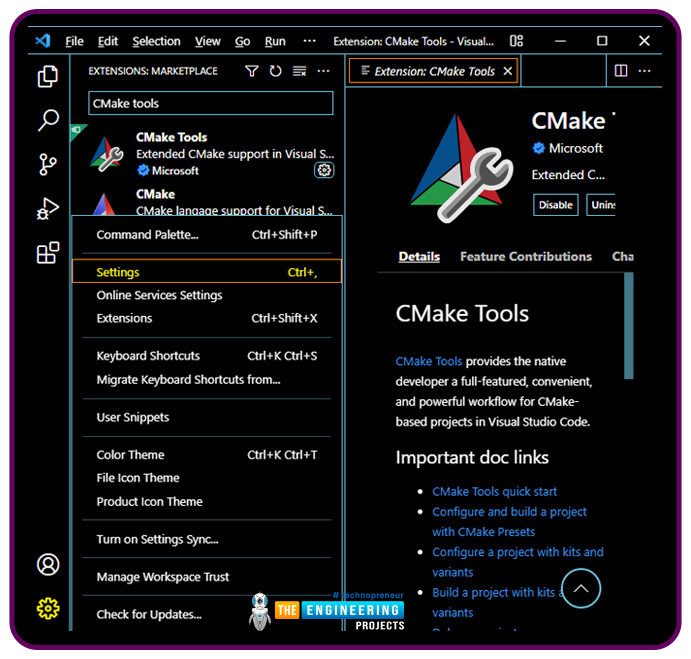Choose Product Icon Theme menu entry
691x659 pixels.
click(x=207, y=502)
